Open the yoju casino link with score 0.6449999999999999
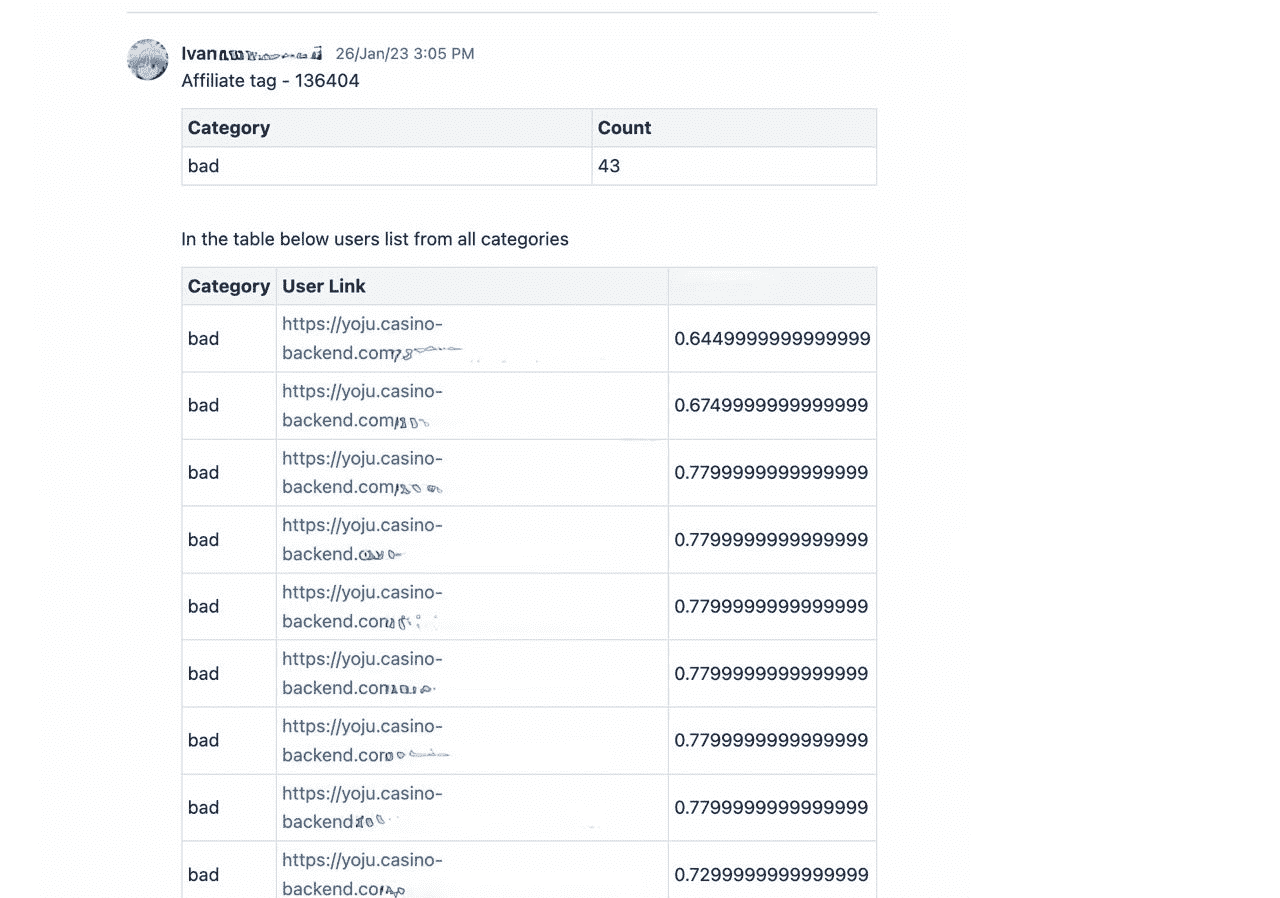The height and width of the screenshot is (898, 1280). pos(372,338)
